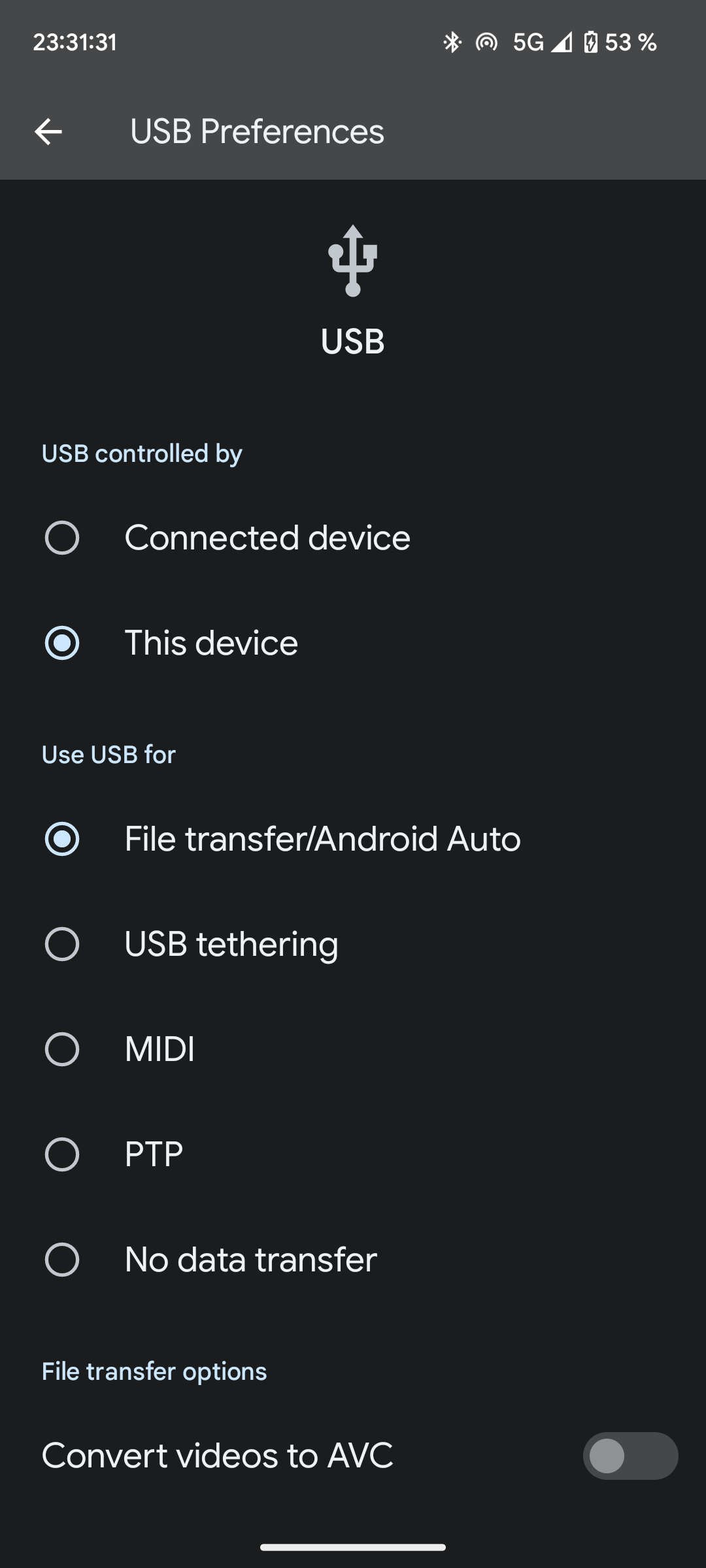Tap the File transfer options section header
This screenshot has width=706, height=1568.
(x=154, y=1371)
